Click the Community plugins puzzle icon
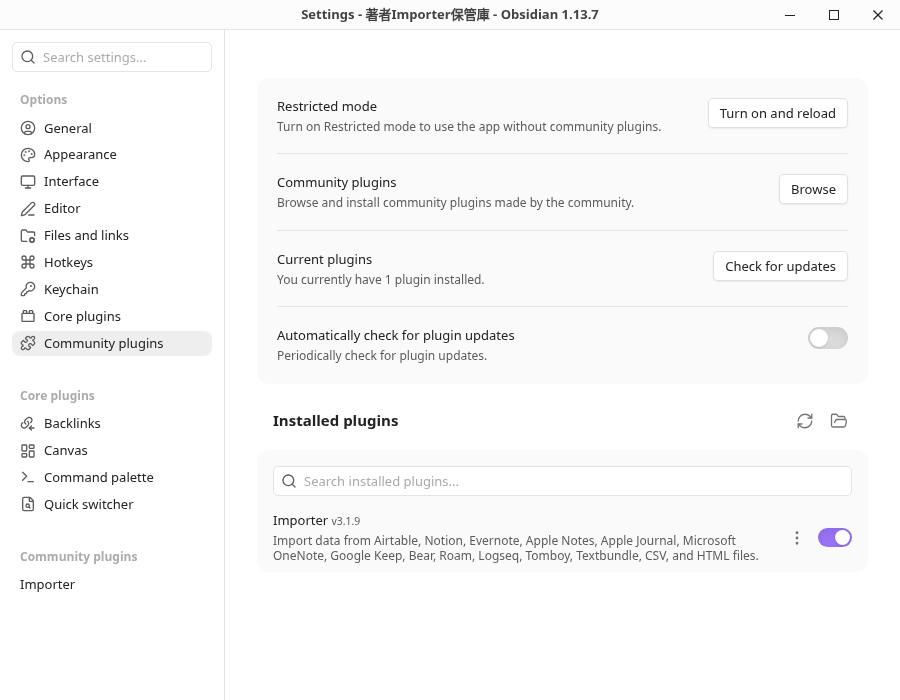This screenshot has height=700, width=900. coord(28,344)
